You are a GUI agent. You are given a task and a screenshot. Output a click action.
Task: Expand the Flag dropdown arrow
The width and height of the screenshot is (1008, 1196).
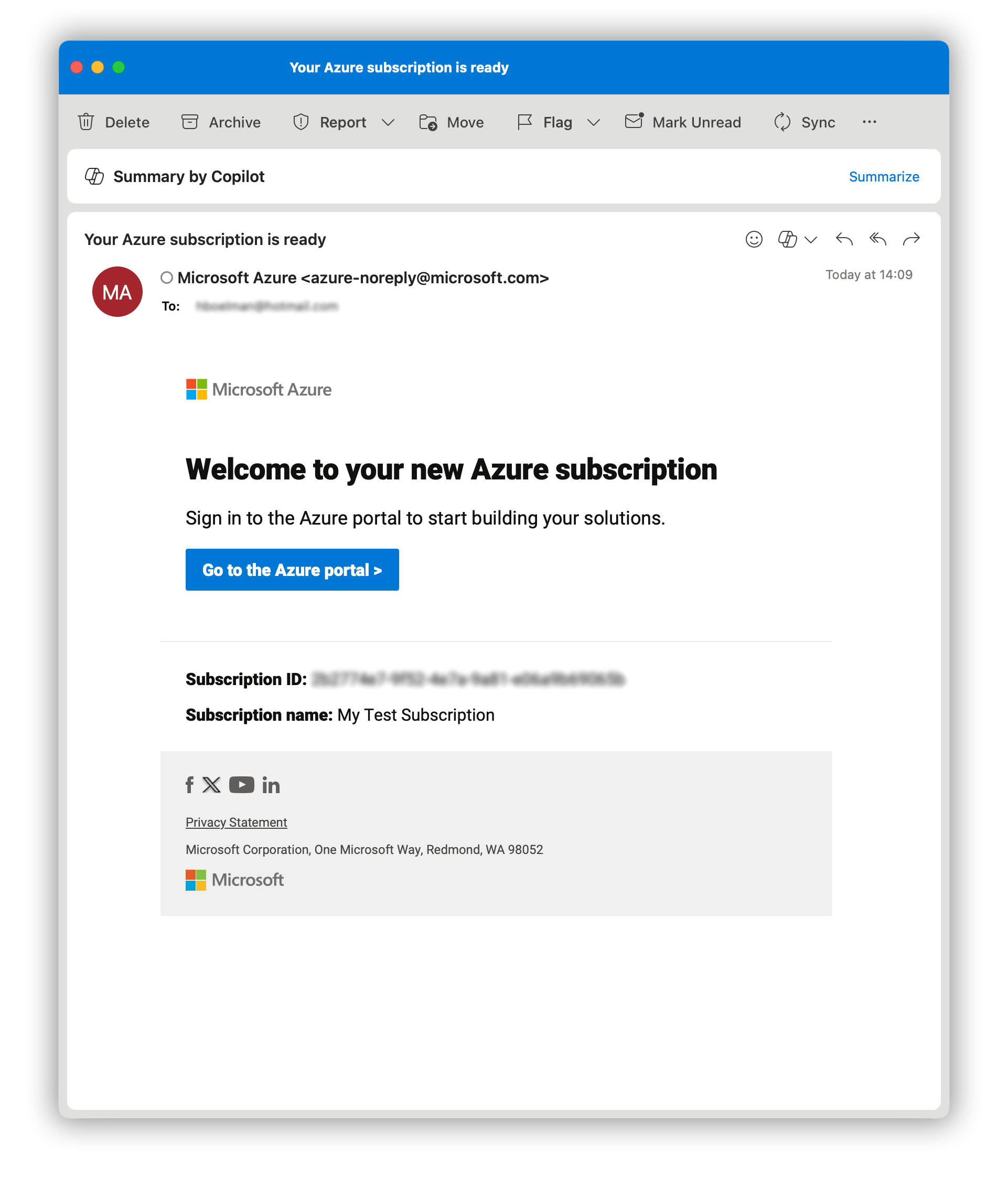pyautogui.click(x=594, y=123)
